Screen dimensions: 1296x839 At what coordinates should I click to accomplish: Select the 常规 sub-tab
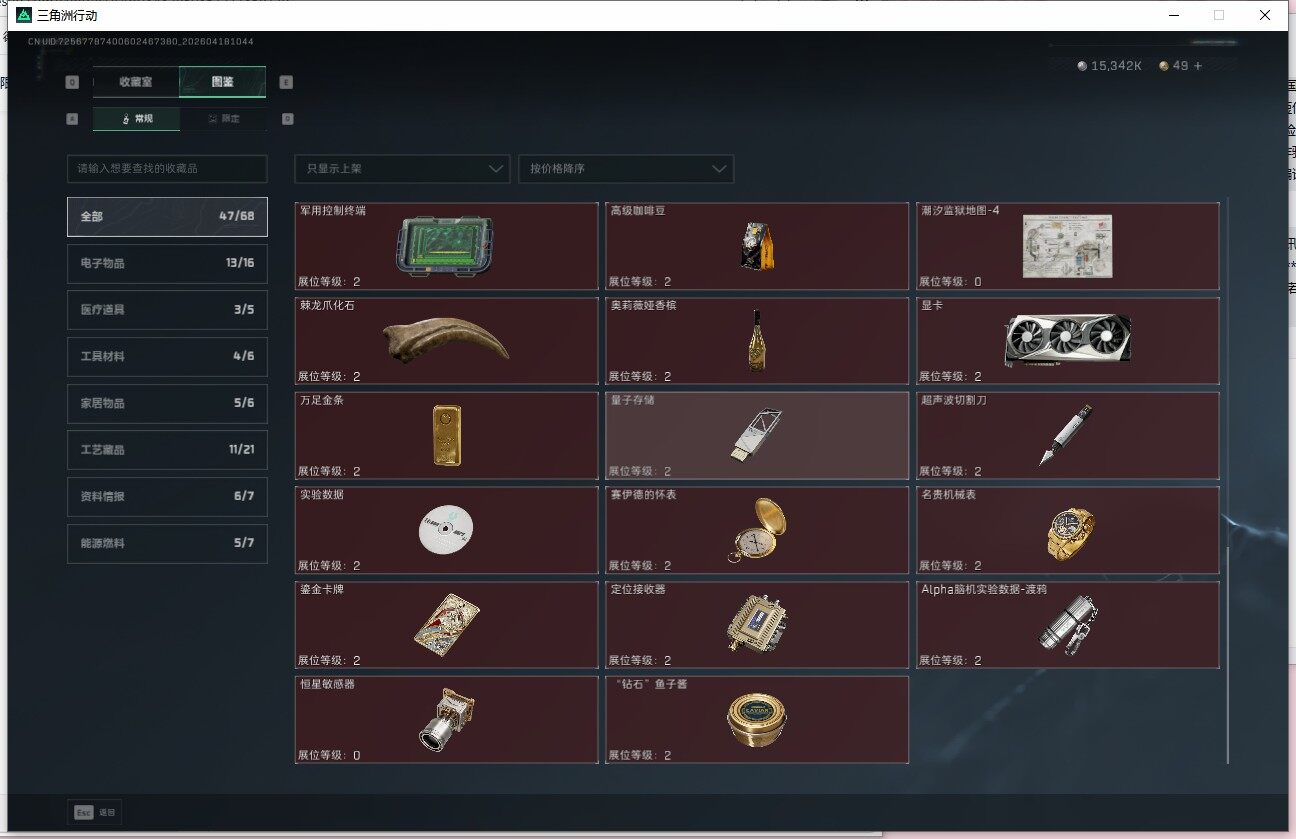(137, 119)
